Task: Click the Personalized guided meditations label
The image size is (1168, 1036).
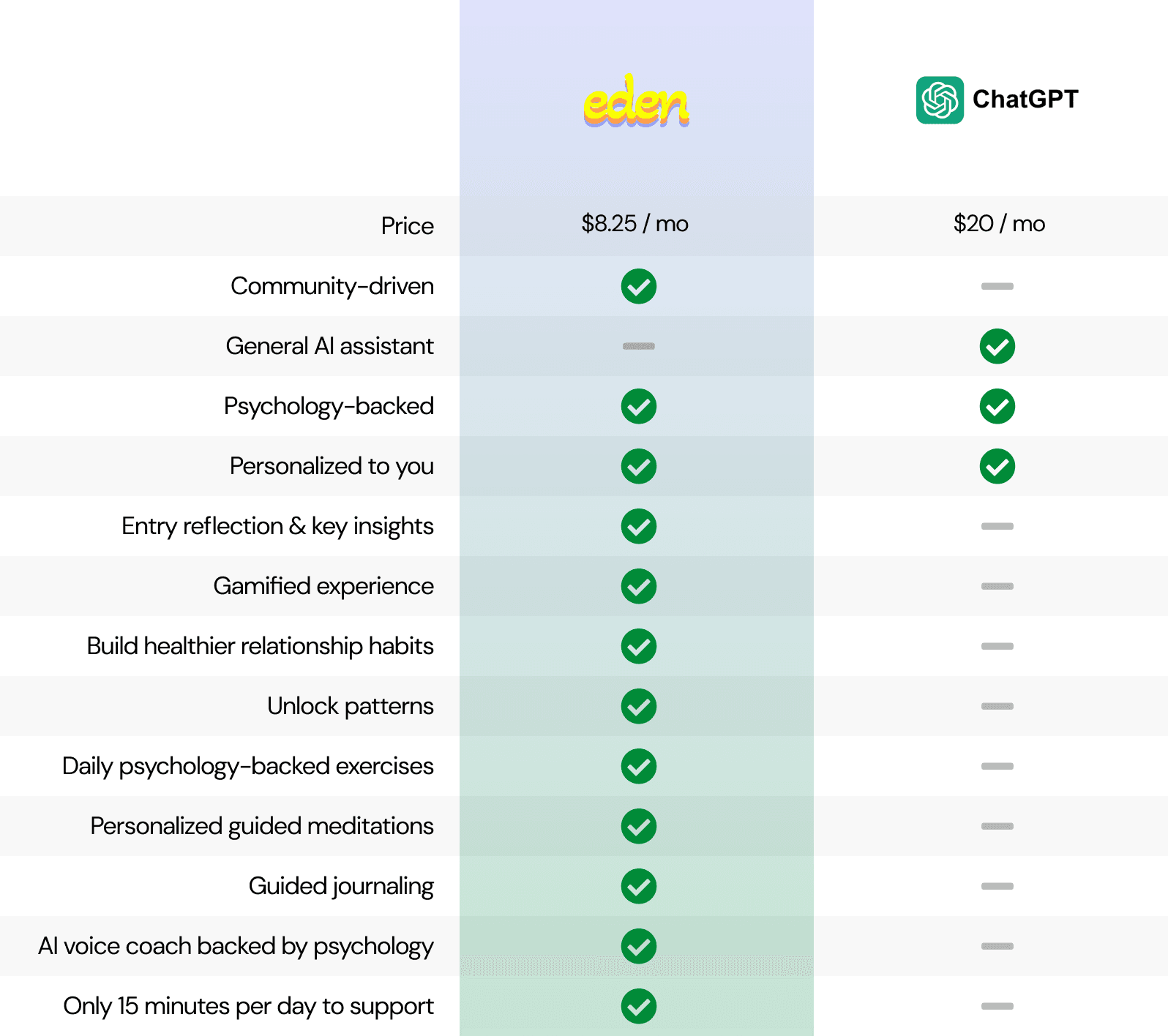Action: (x=261, y=826)
